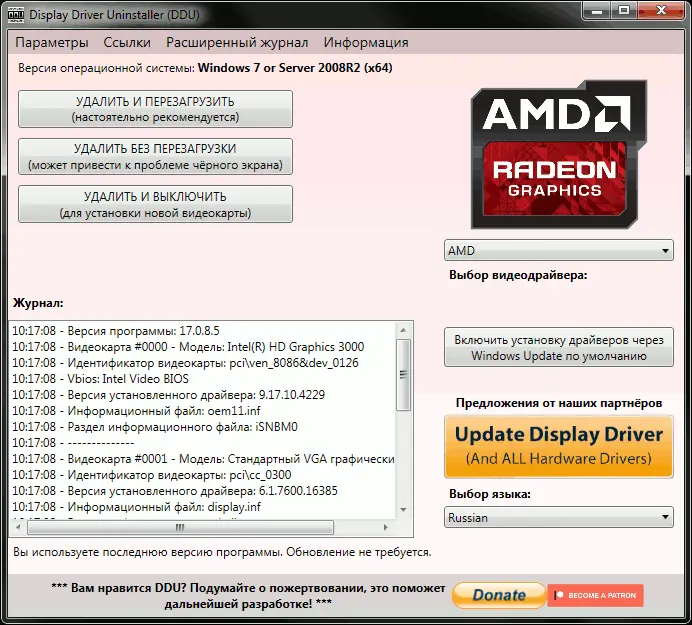Select log line with section iSNBM0

155,427
